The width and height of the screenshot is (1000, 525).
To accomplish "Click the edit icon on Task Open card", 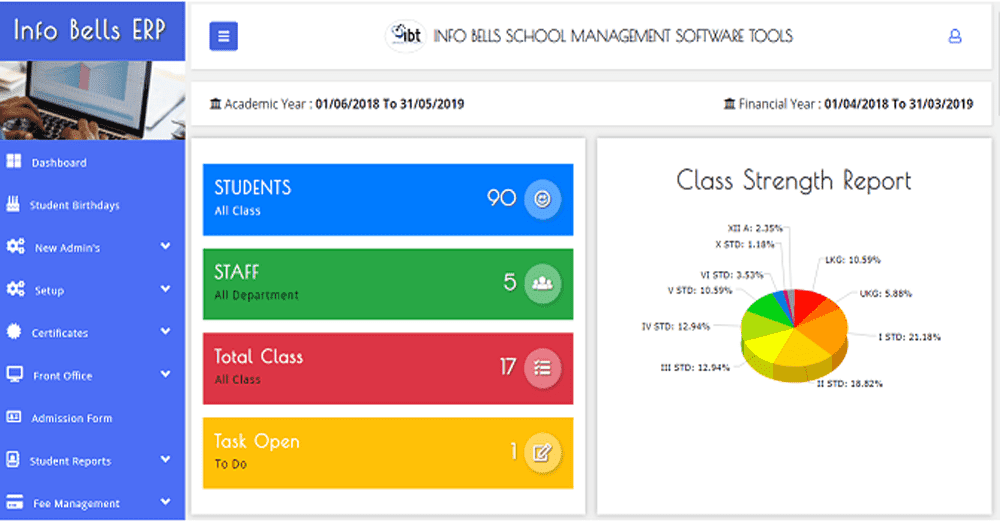I will [542, 452].
